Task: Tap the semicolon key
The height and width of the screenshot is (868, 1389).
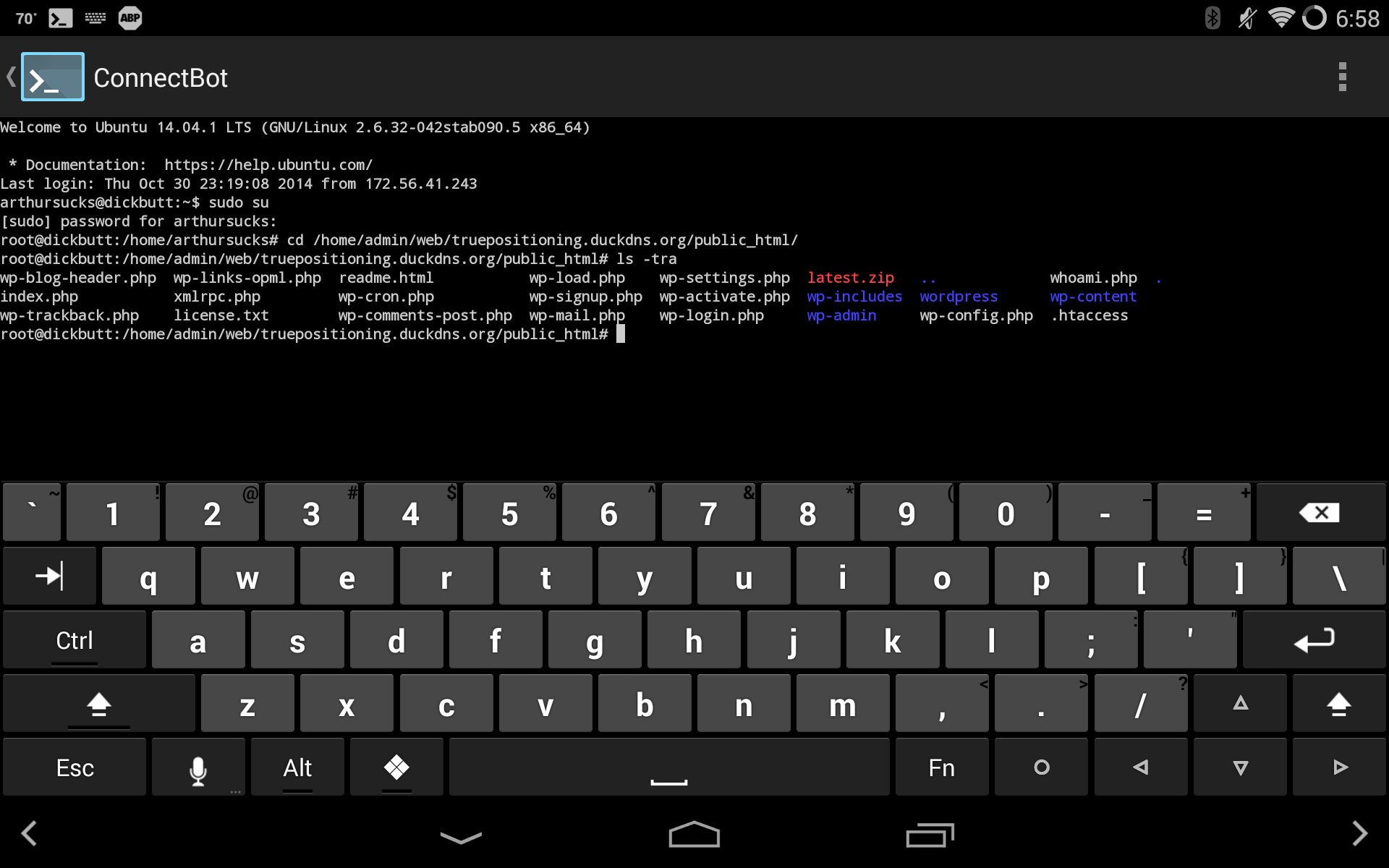Action: click(x=1091, y=640)
